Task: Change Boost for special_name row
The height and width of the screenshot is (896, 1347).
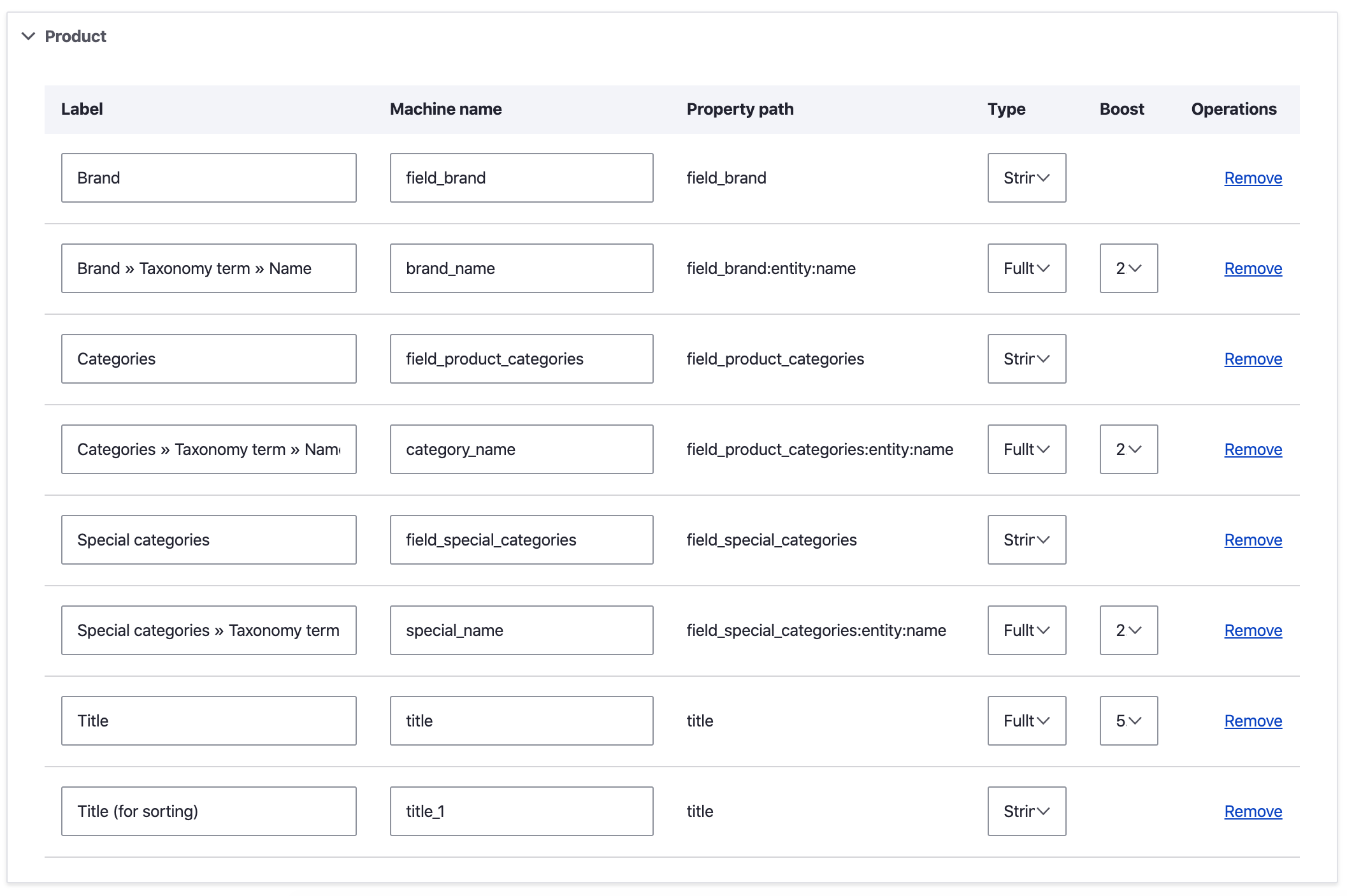Action: click(1128, 630)
